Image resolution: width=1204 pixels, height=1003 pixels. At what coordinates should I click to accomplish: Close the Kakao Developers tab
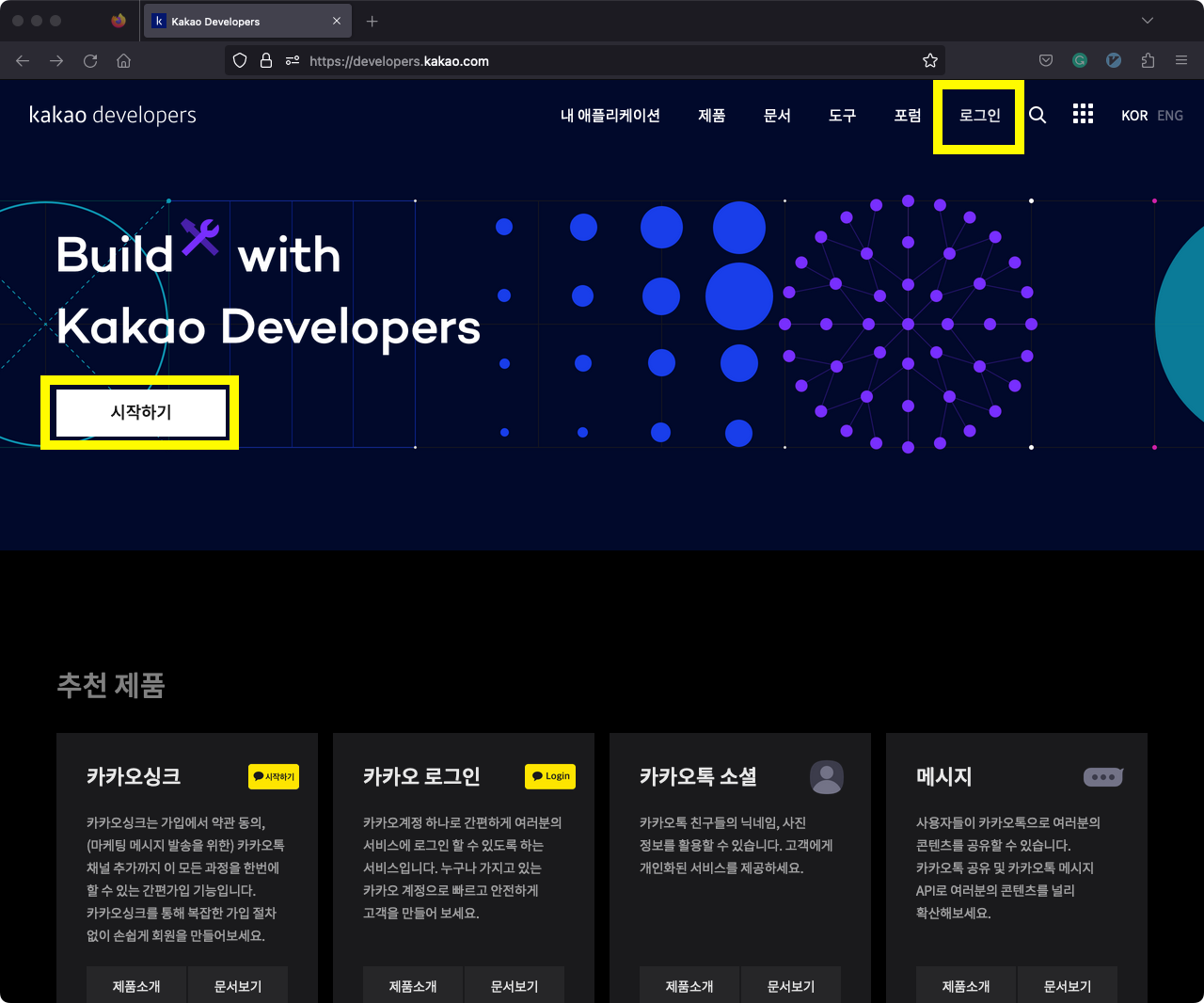pyautogui.click(x=337, y=21)
